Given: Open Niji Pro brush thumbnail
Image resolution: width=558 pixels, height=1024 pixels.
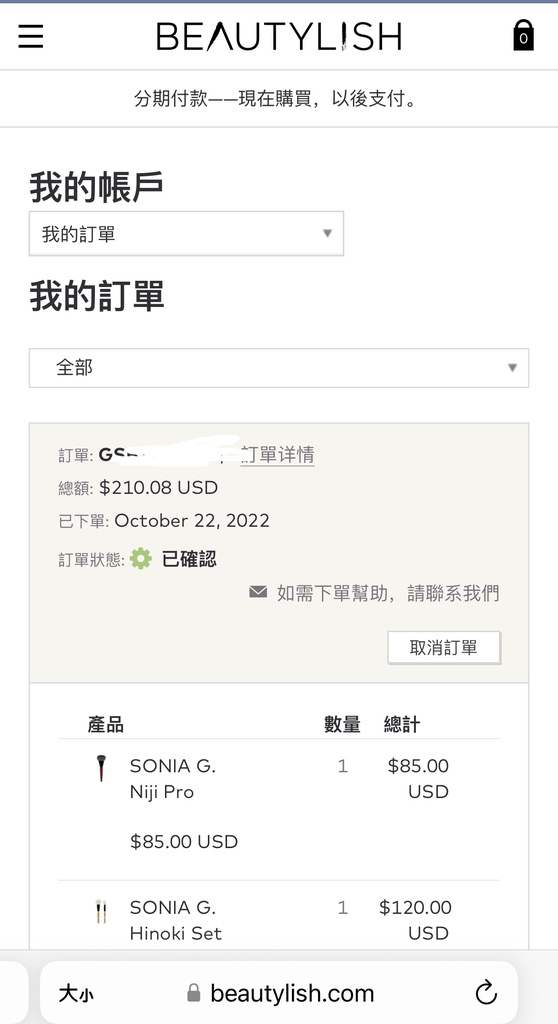Looking at the screenshot, I should (101, 768).
